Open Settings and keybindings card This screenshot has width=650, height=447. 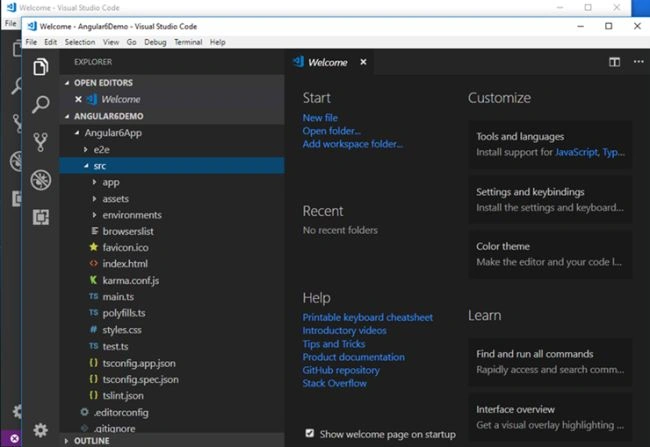coord(550,199)
